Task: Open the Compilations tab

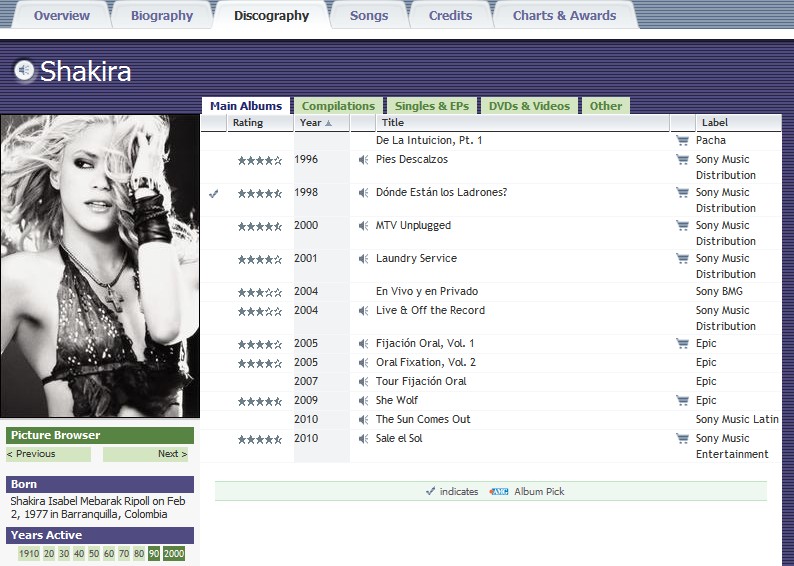Action: (338, 106)
